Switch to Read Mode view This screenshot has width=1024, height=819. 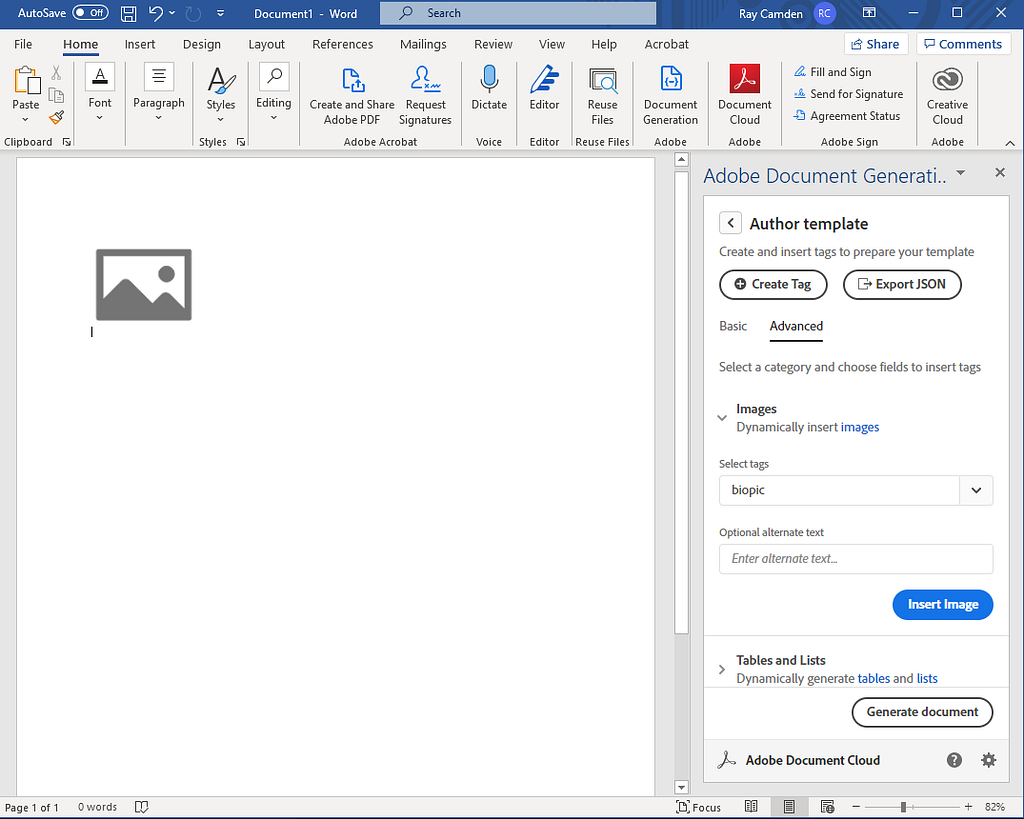tap(751, 807)
